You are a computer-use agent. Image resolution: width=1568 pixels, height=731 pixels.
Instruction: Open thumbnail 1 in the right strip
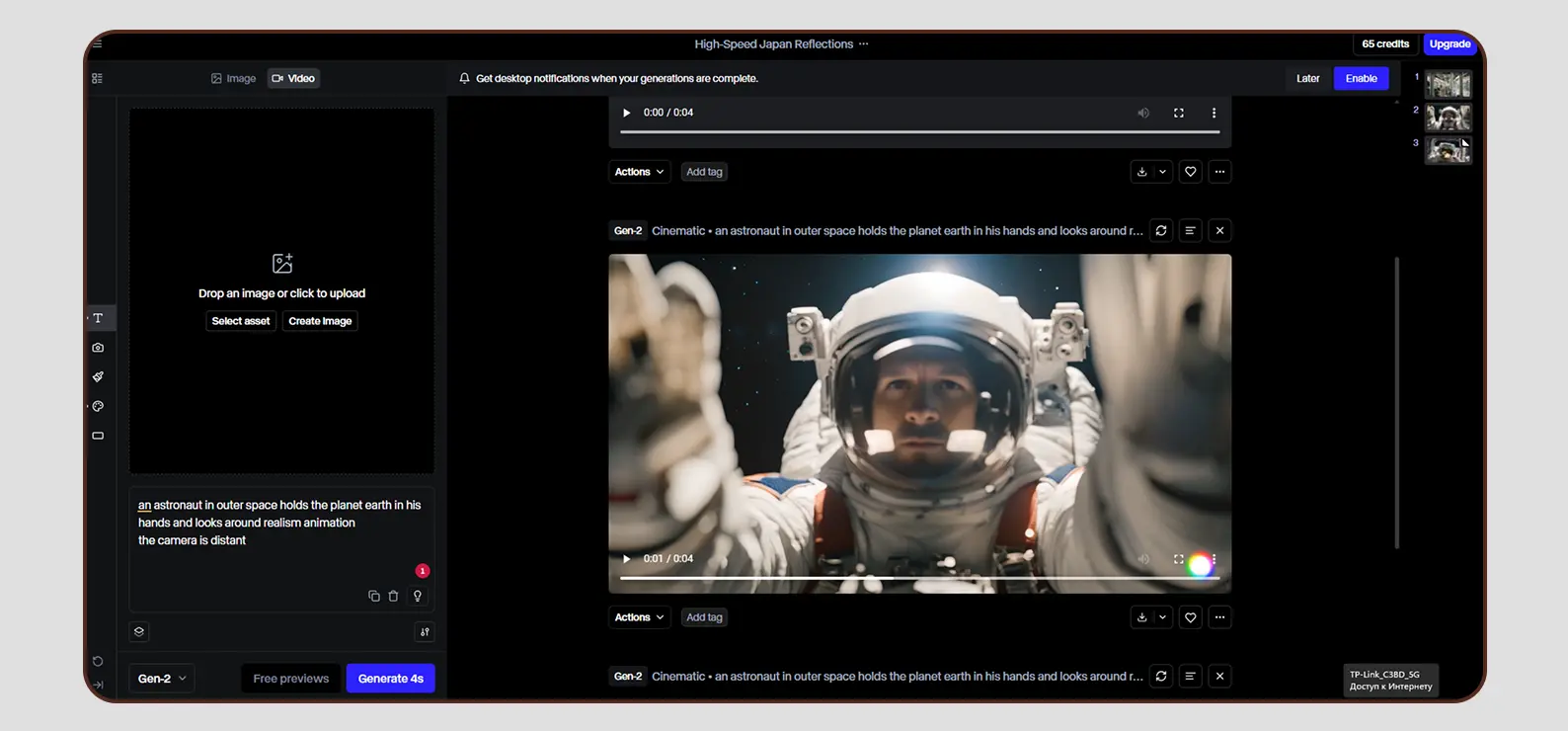click(x=1449, y=85)
